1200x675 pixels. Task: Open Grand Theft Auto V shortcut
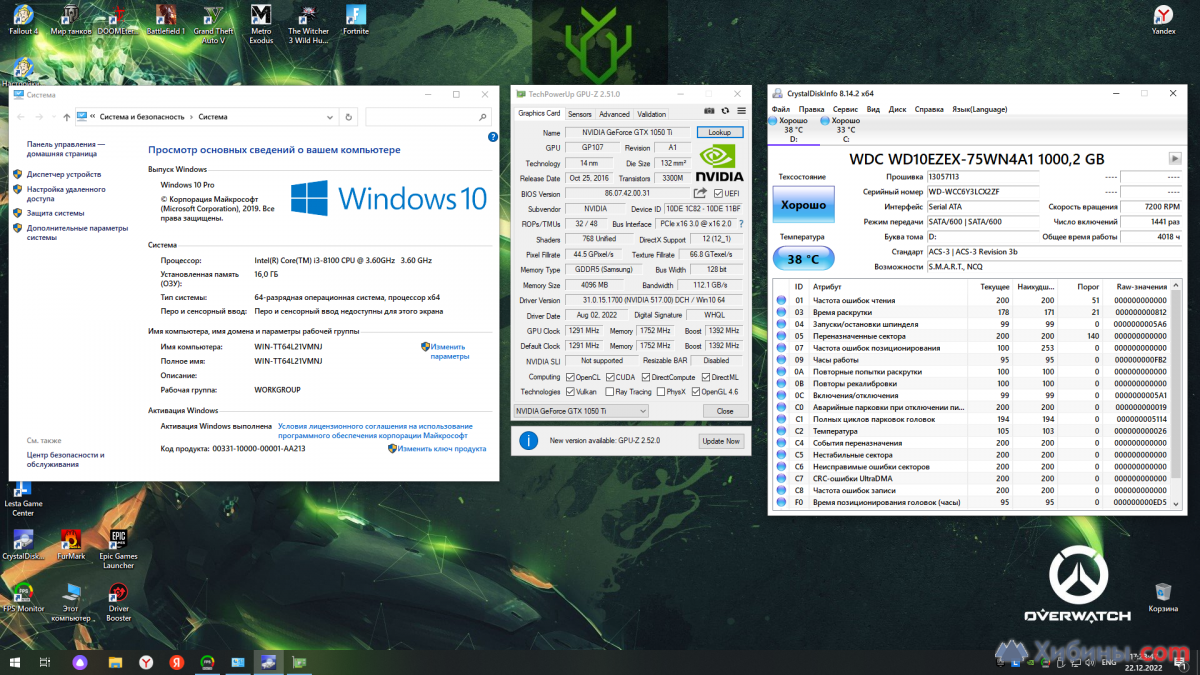point(213,24)
